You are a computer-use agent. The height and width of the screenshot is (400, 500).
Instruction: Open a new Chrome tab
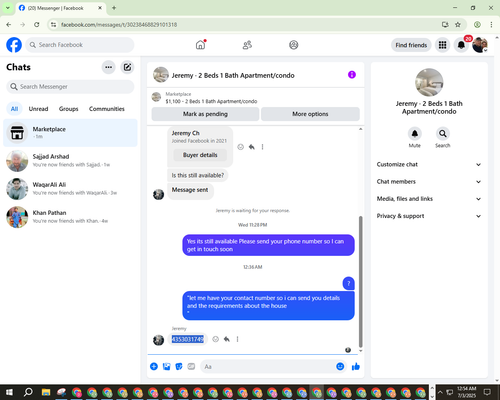click(x=114, y=8)
